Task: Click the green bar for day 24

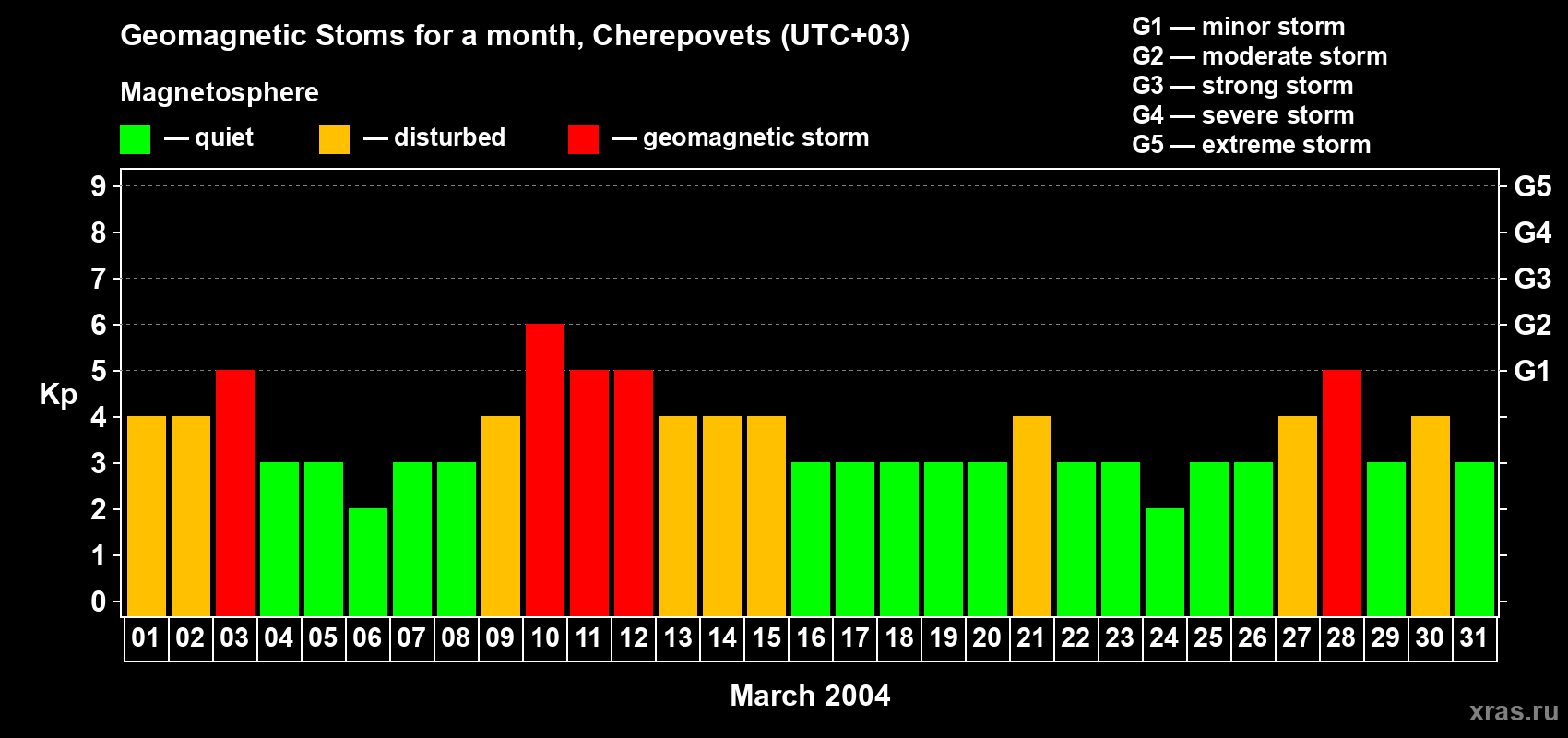Action: [x=1165, y=561]
